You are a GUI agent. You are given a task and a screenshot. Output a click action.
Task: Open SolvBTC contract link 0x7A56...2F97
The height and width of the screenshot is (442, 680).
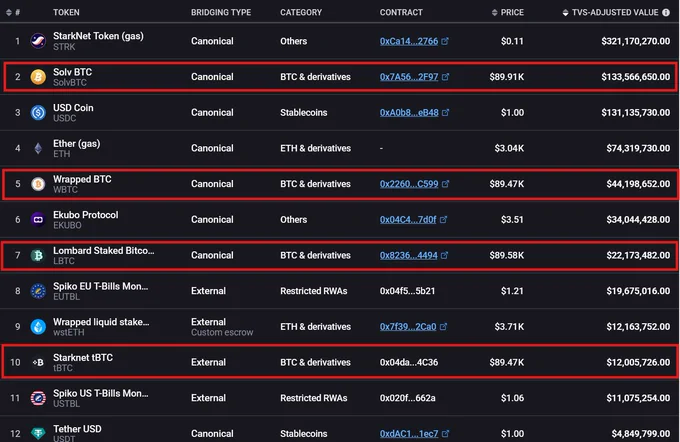click(409, 77)
